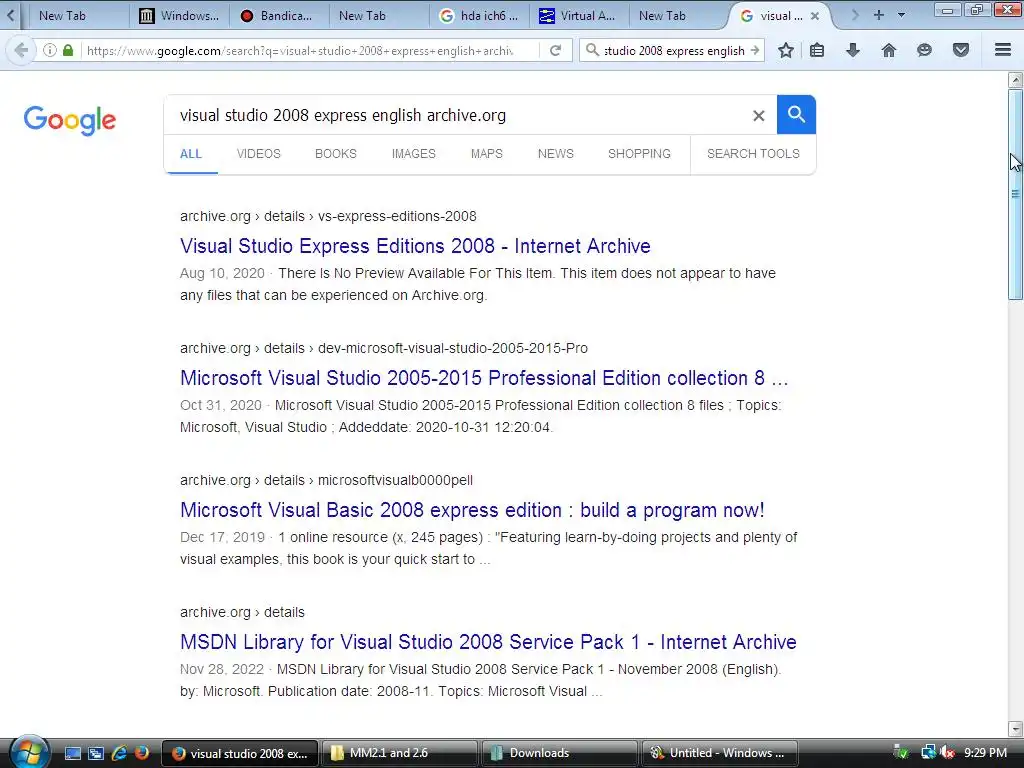Screen dimensions: 1024x768
Task: Click the browser back arrow button
Action: pos(21,50)
